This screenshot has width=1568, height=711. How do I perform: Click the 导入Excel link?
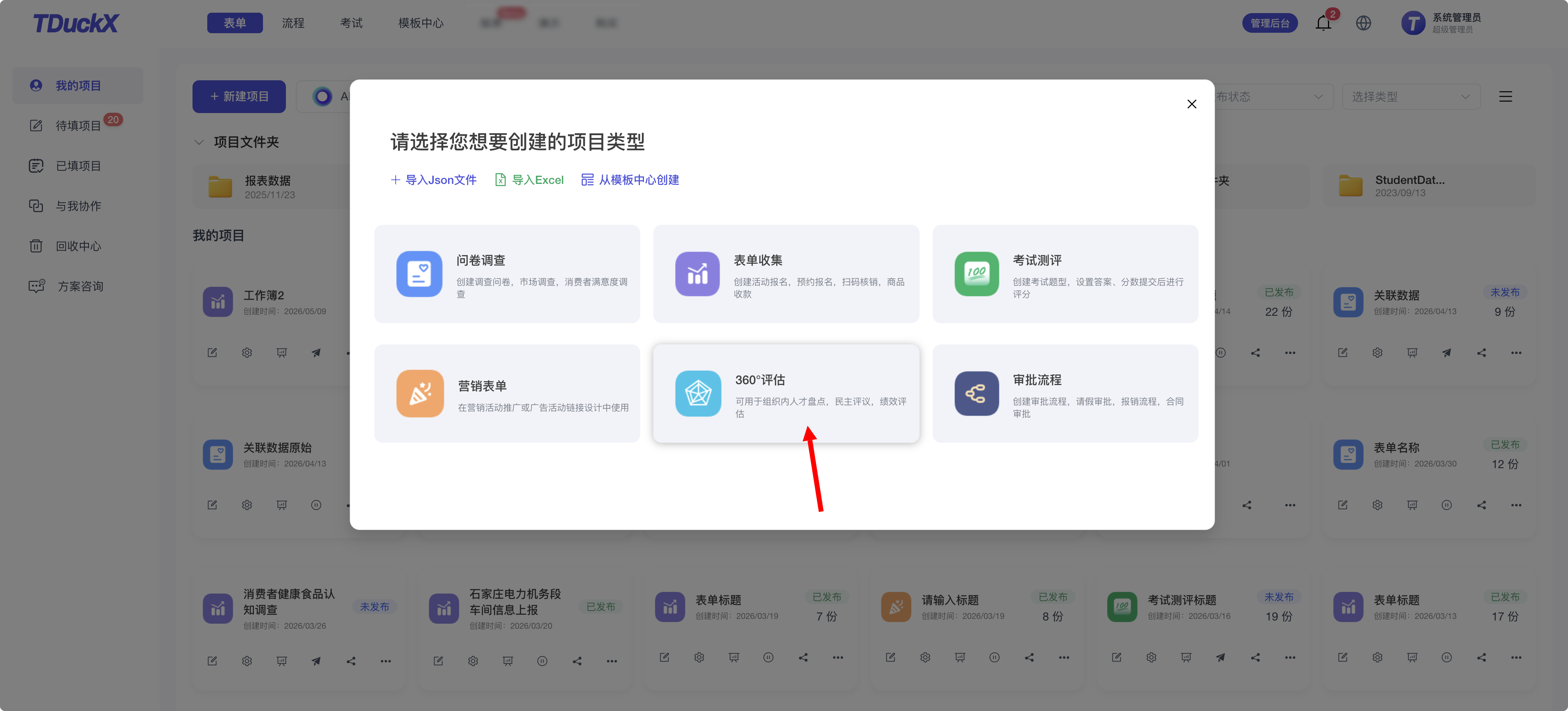(530, 179)
